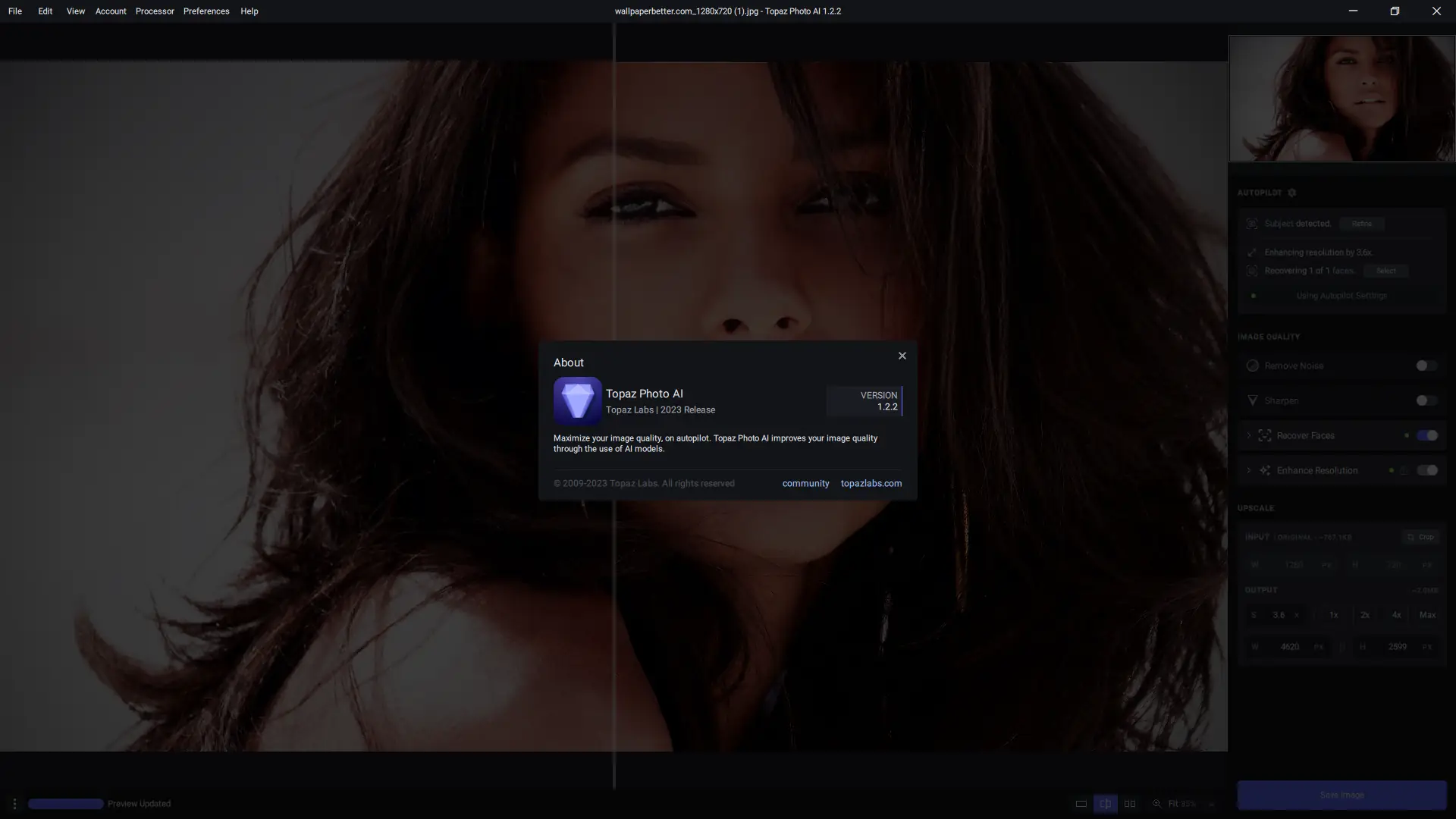Viewport: 1456px width, 819px height.
Task: Select single image view icon
Action: (1081, 804)
